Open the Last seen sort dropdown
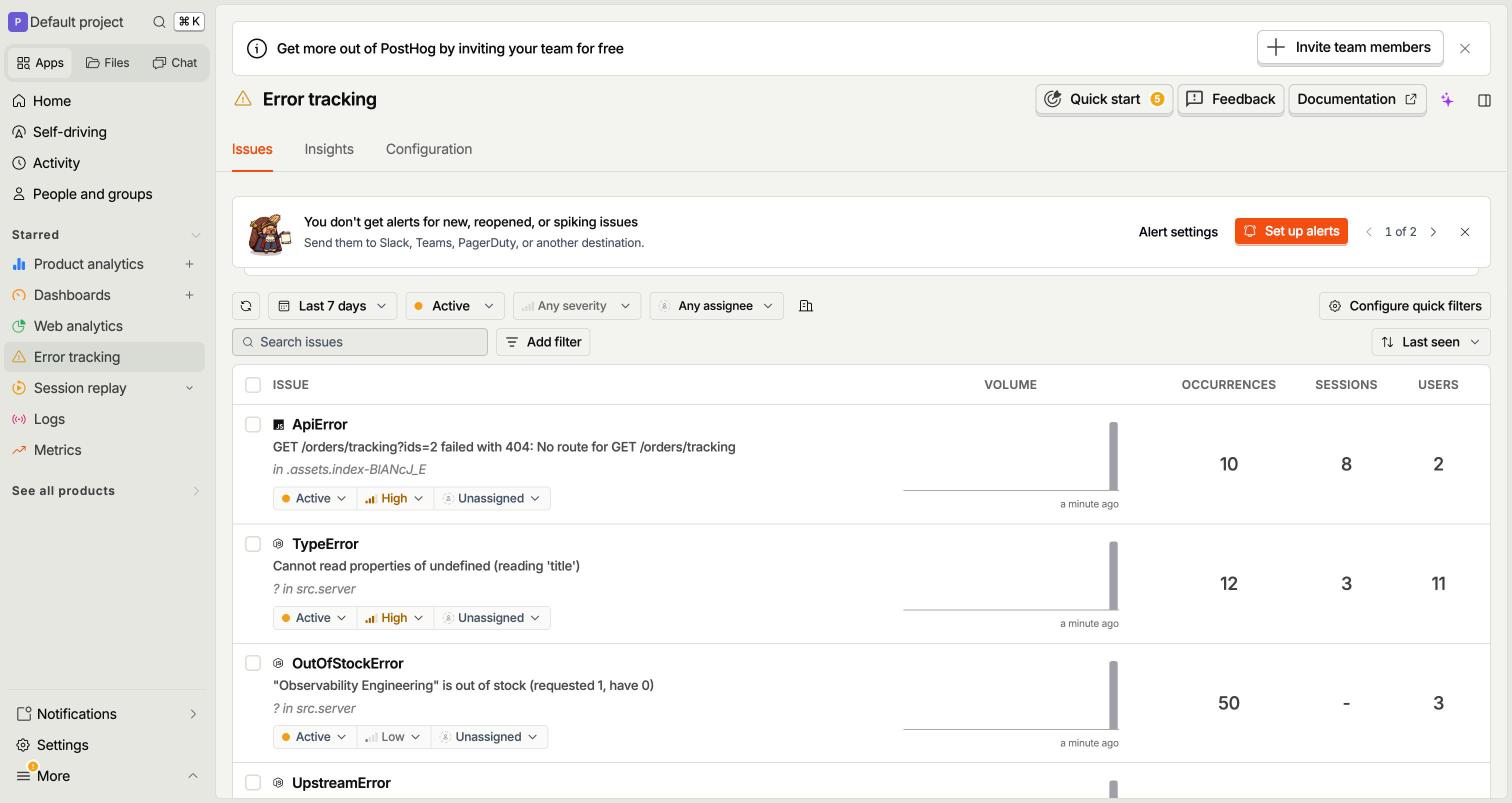This screenshot has width=1512, height=803. coord(1431,342)
